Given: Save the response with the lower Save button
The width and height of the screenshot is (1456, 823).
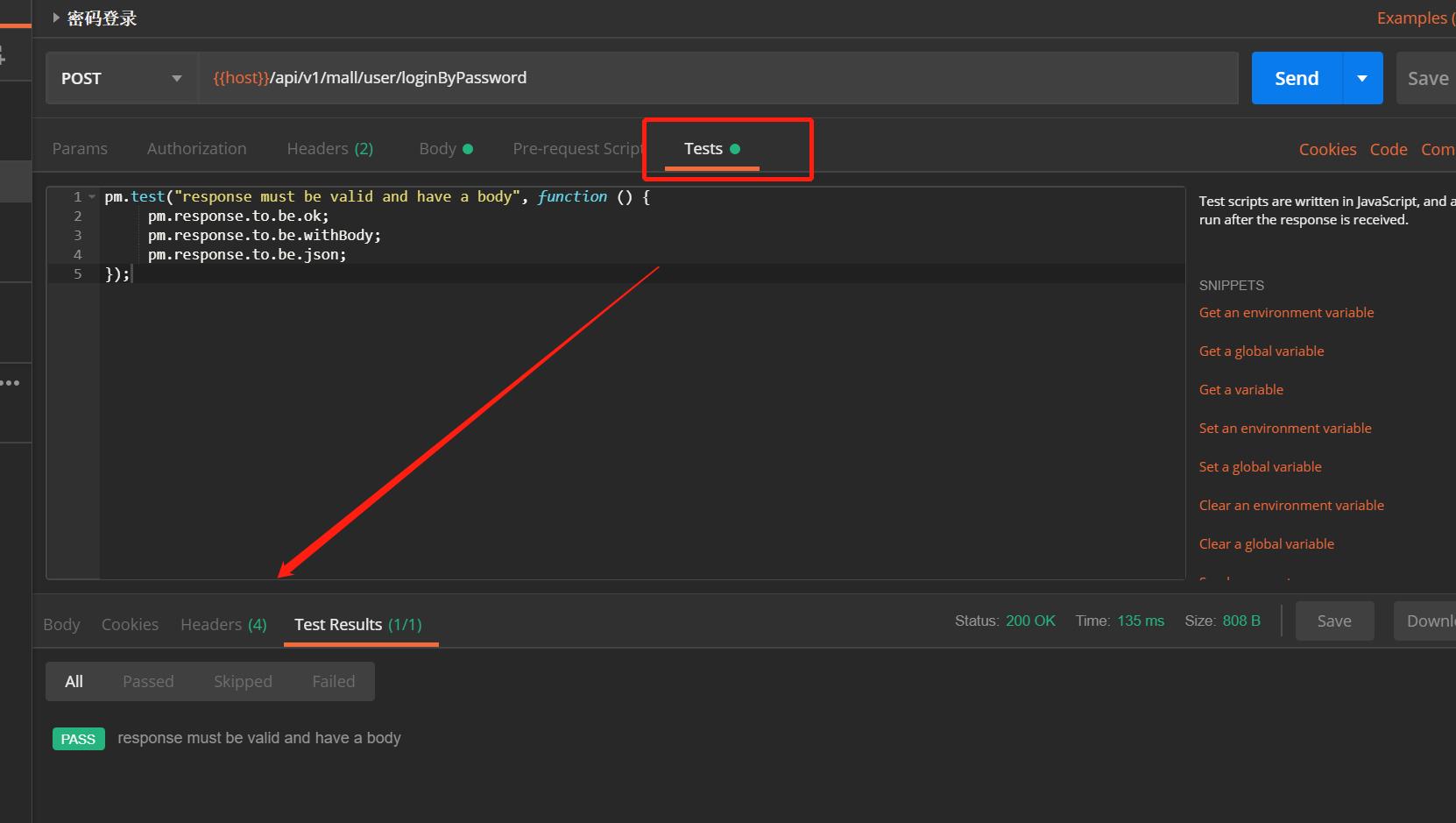Looking at the screenshot, I should click(1334, 621).
